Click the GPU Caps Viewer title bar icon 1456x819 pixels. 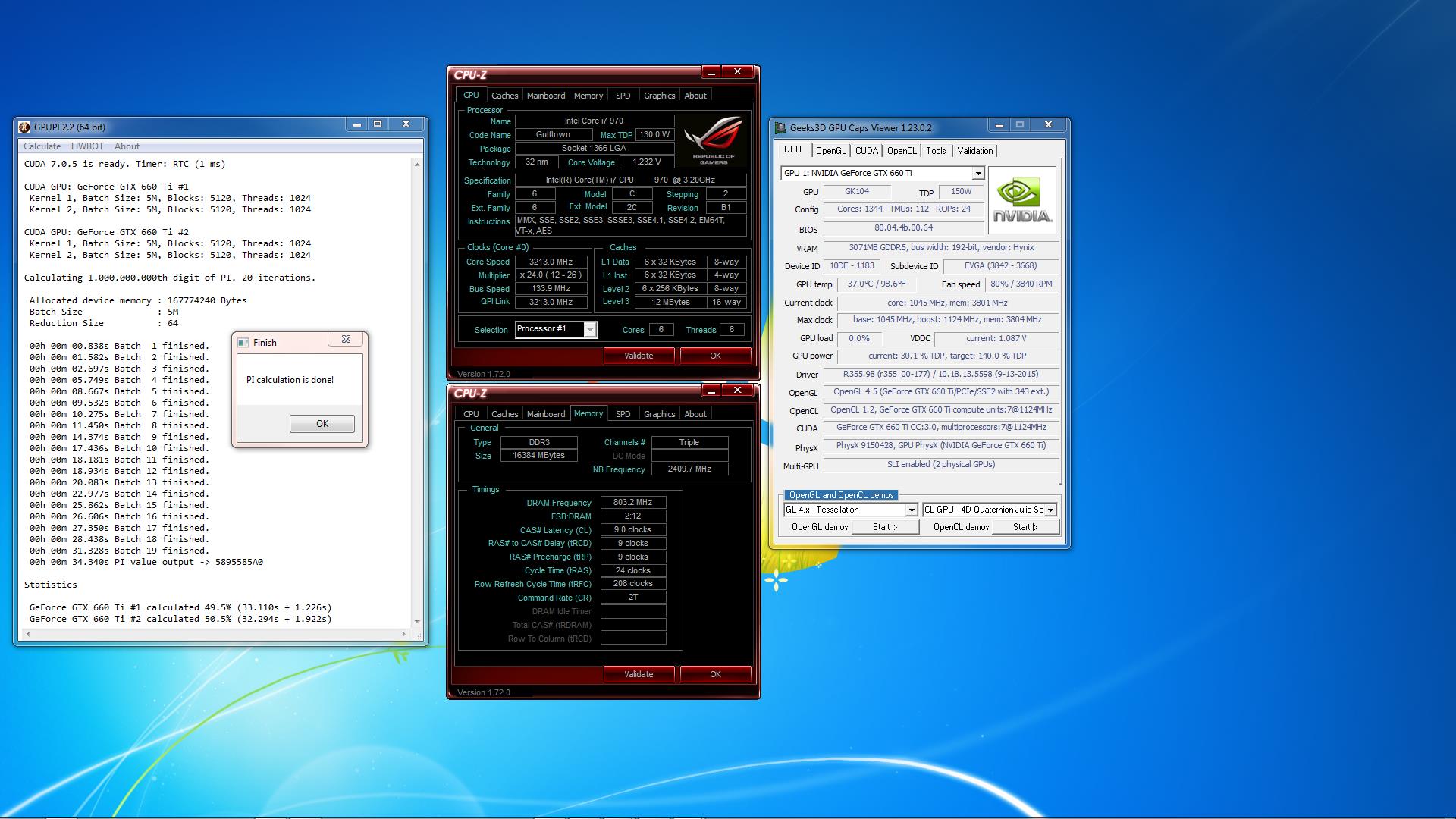click(780, 128)
